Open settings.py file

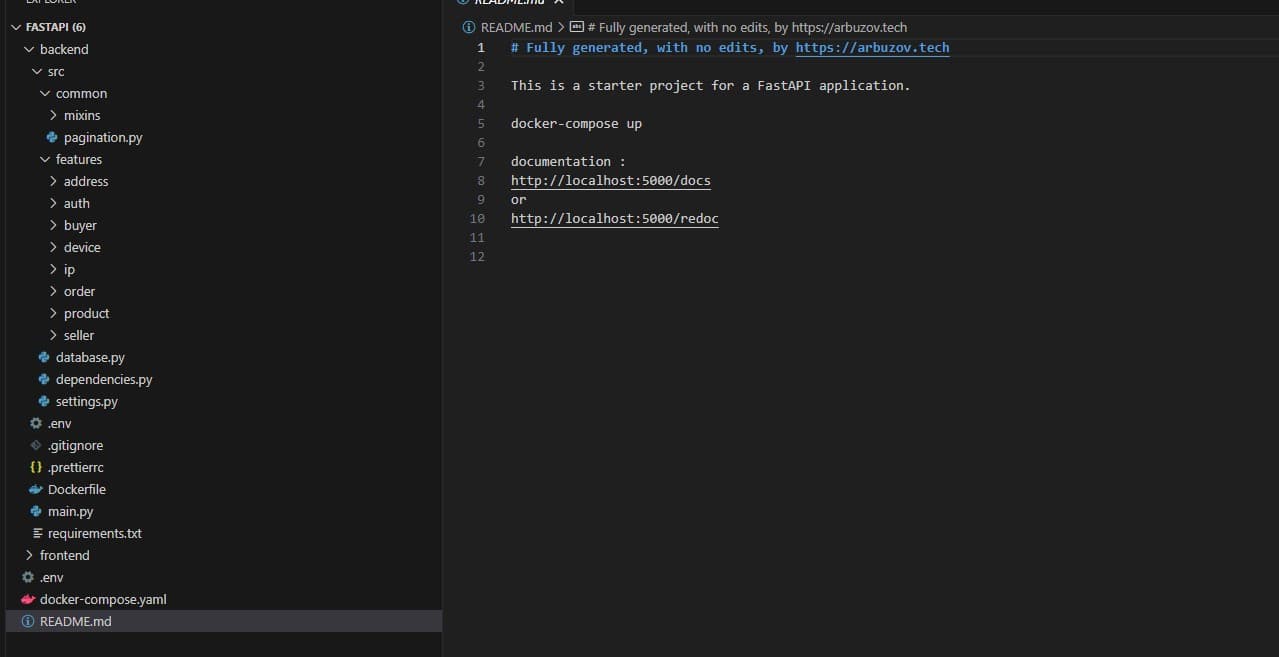[87, 401]
